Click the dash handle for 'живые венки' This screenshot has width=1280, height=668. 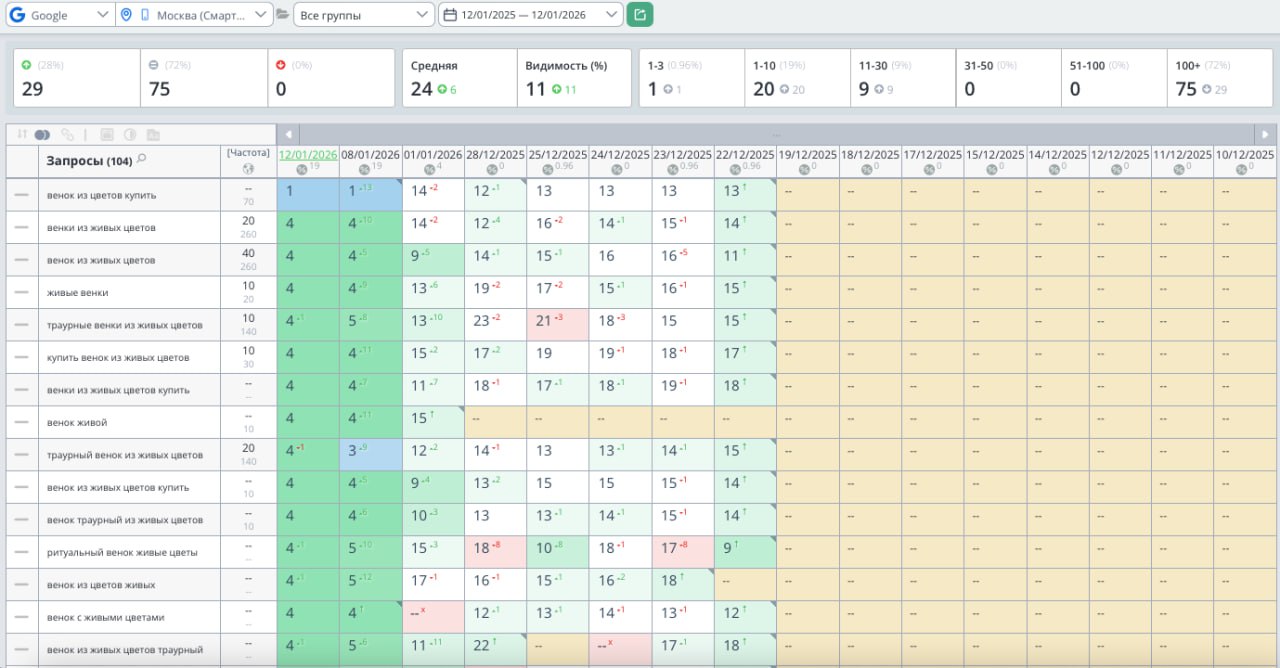[22, 293]
